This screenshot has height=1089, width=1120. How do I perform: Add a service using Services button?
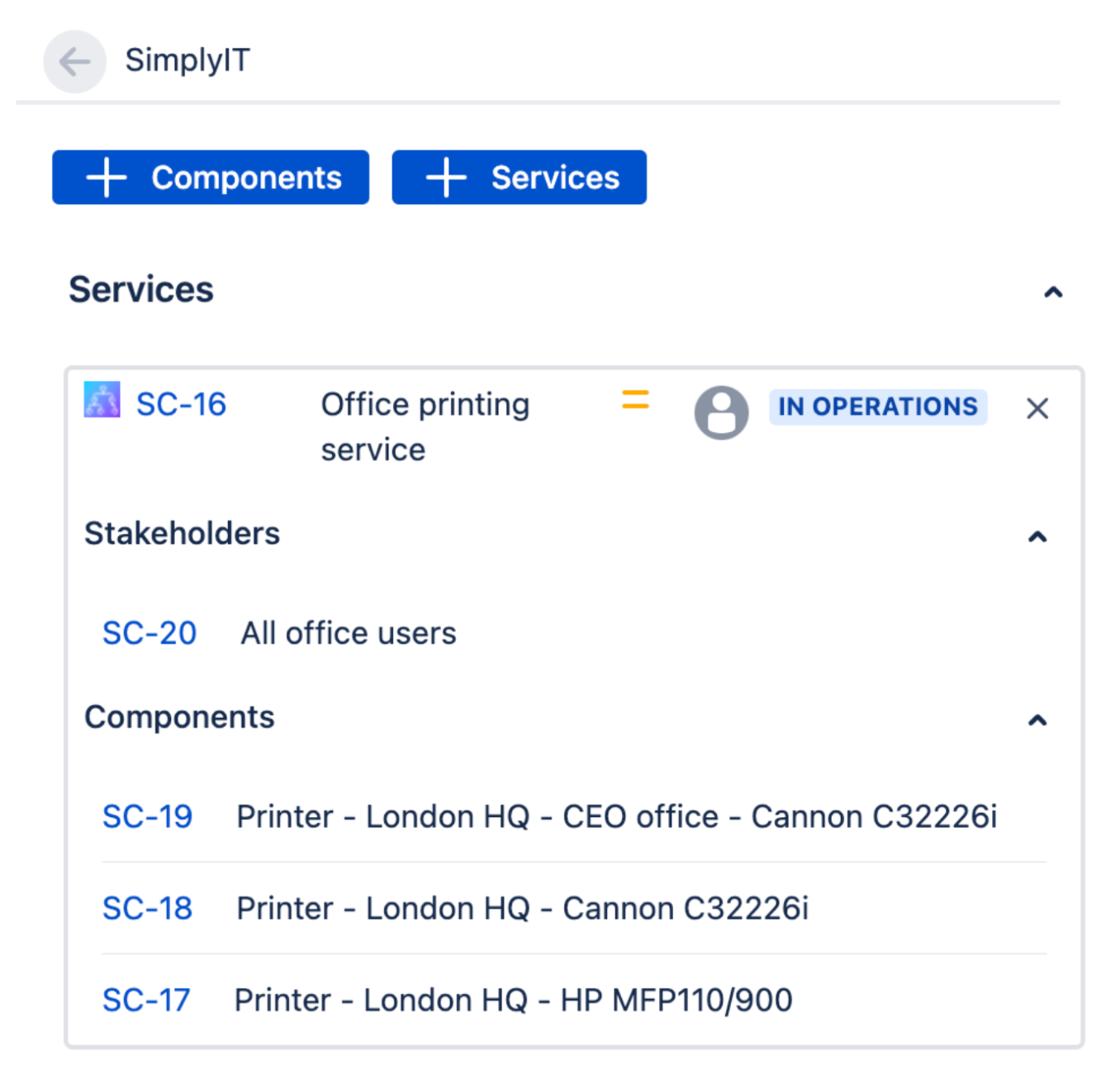click(519, 177)
